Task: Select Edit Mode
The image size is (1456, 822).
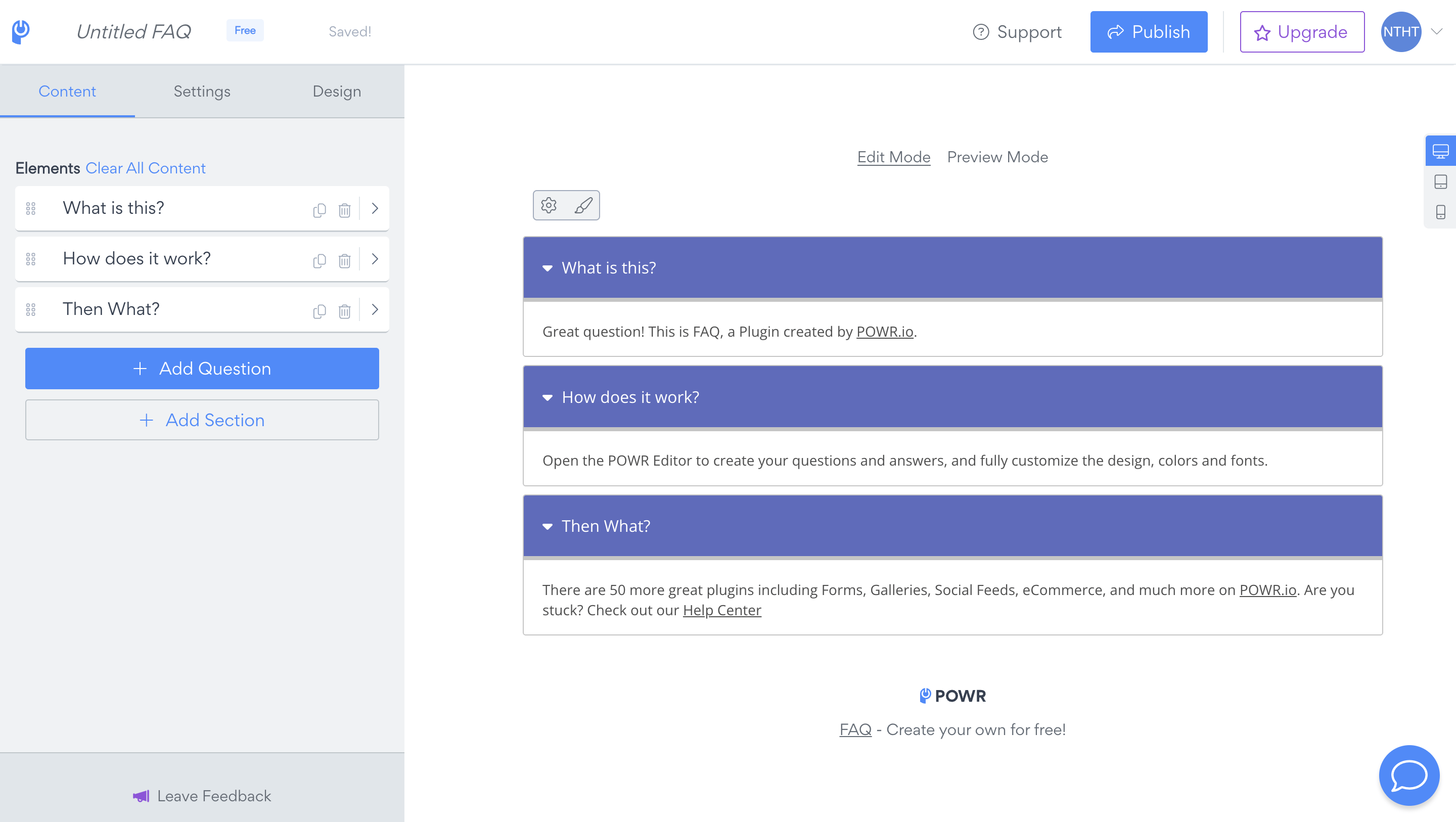Action: point(894,157)
